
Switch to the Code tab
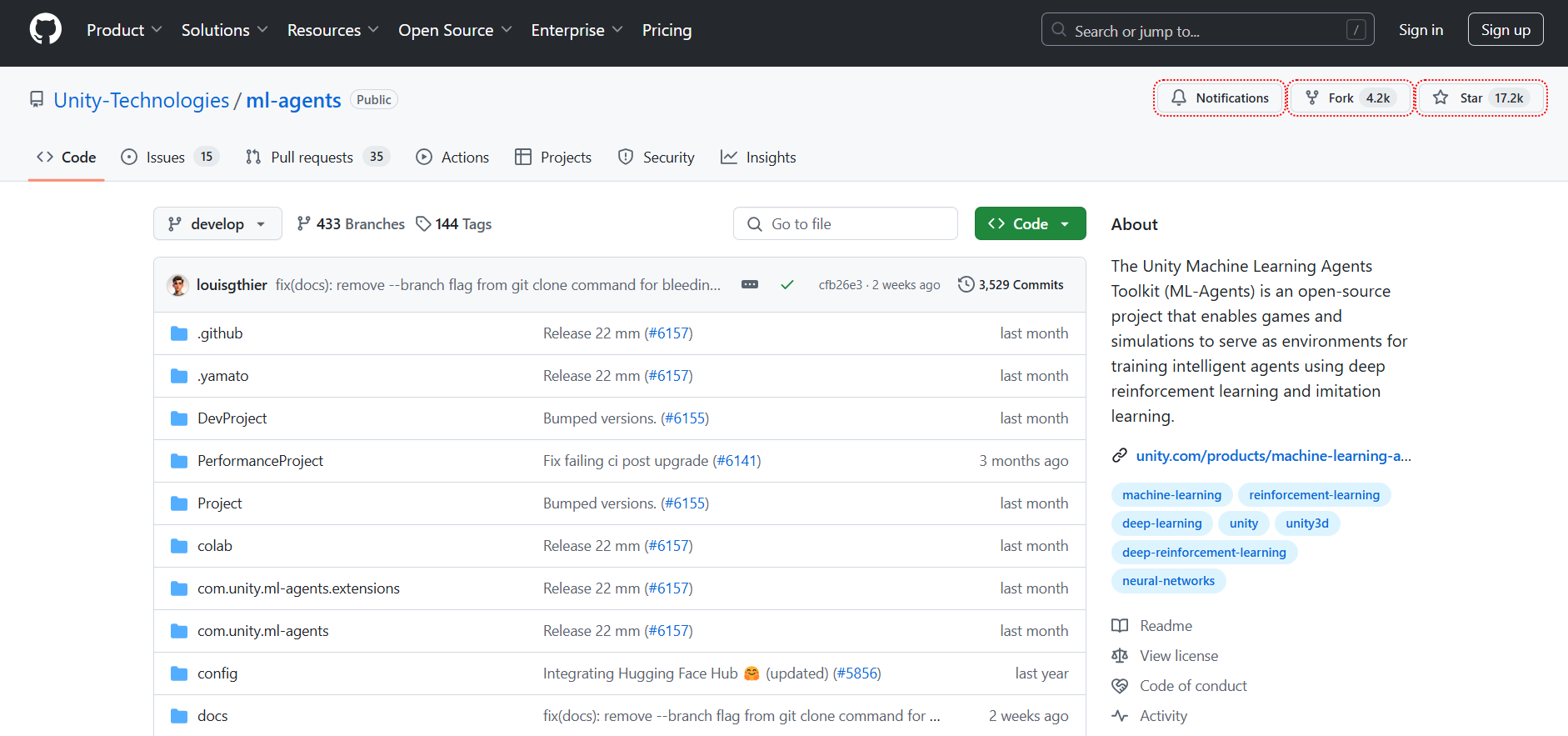pyautogui.click(x=67, y=157)
